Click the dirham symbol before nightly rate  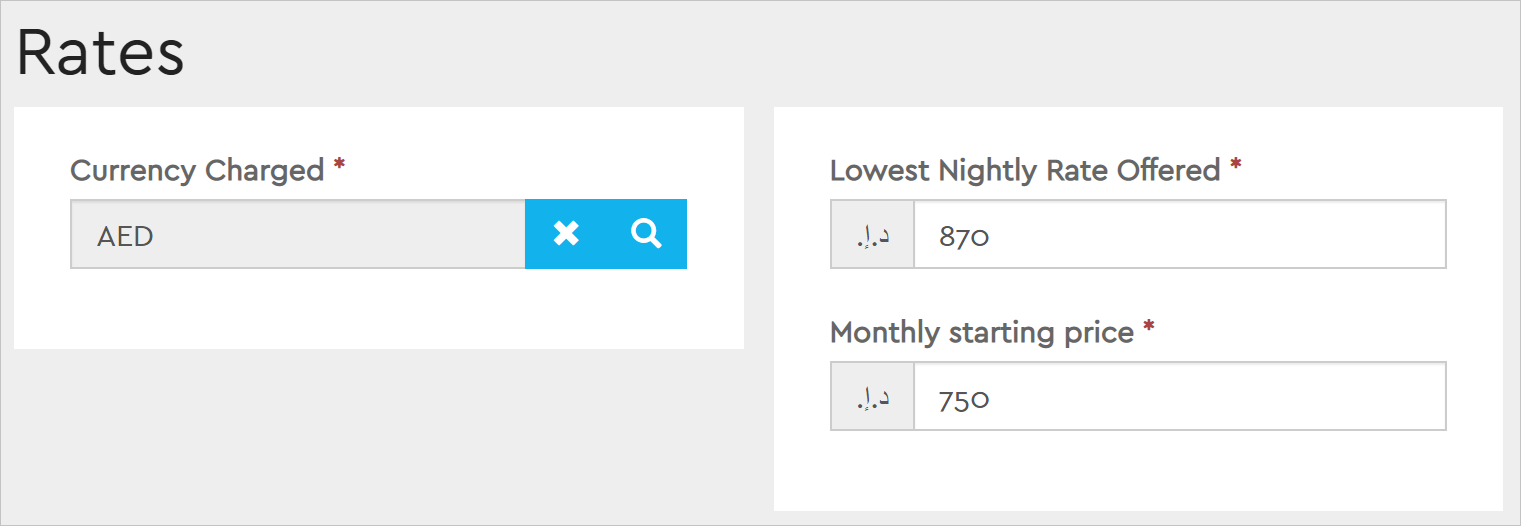pyautogui.click(x=872, y=235)
